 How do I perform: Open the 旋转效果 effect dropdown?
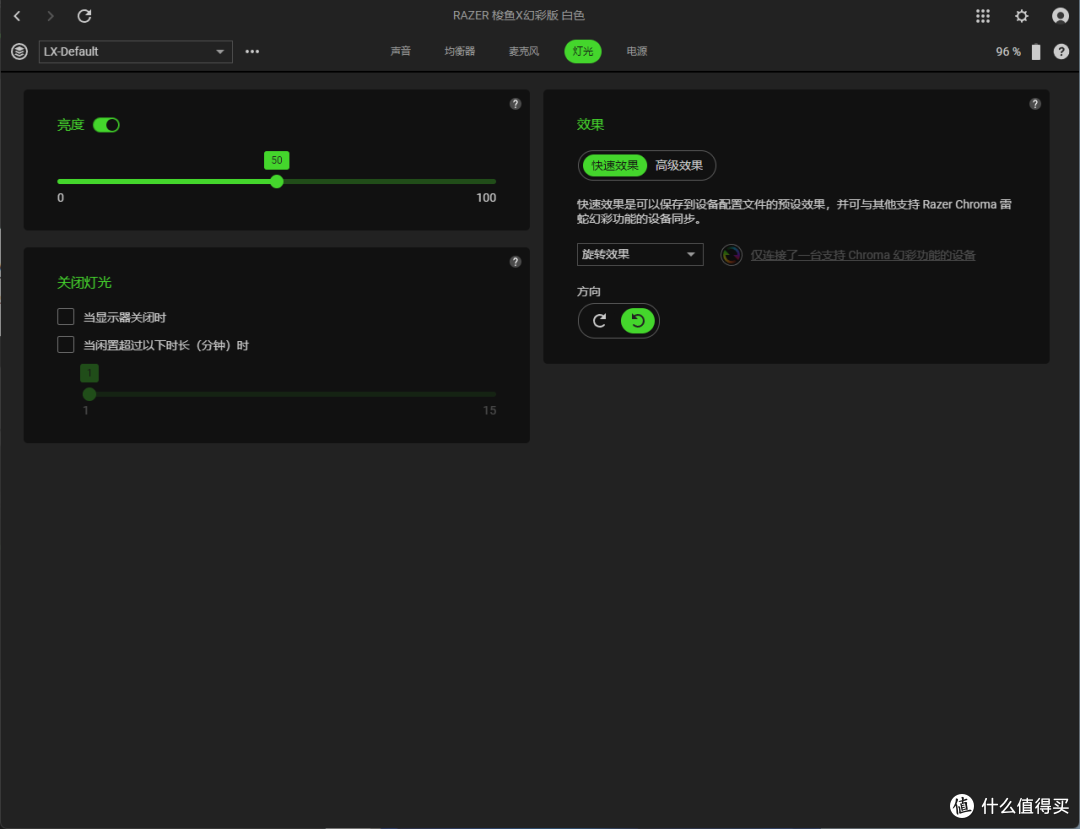click(640, 254)
